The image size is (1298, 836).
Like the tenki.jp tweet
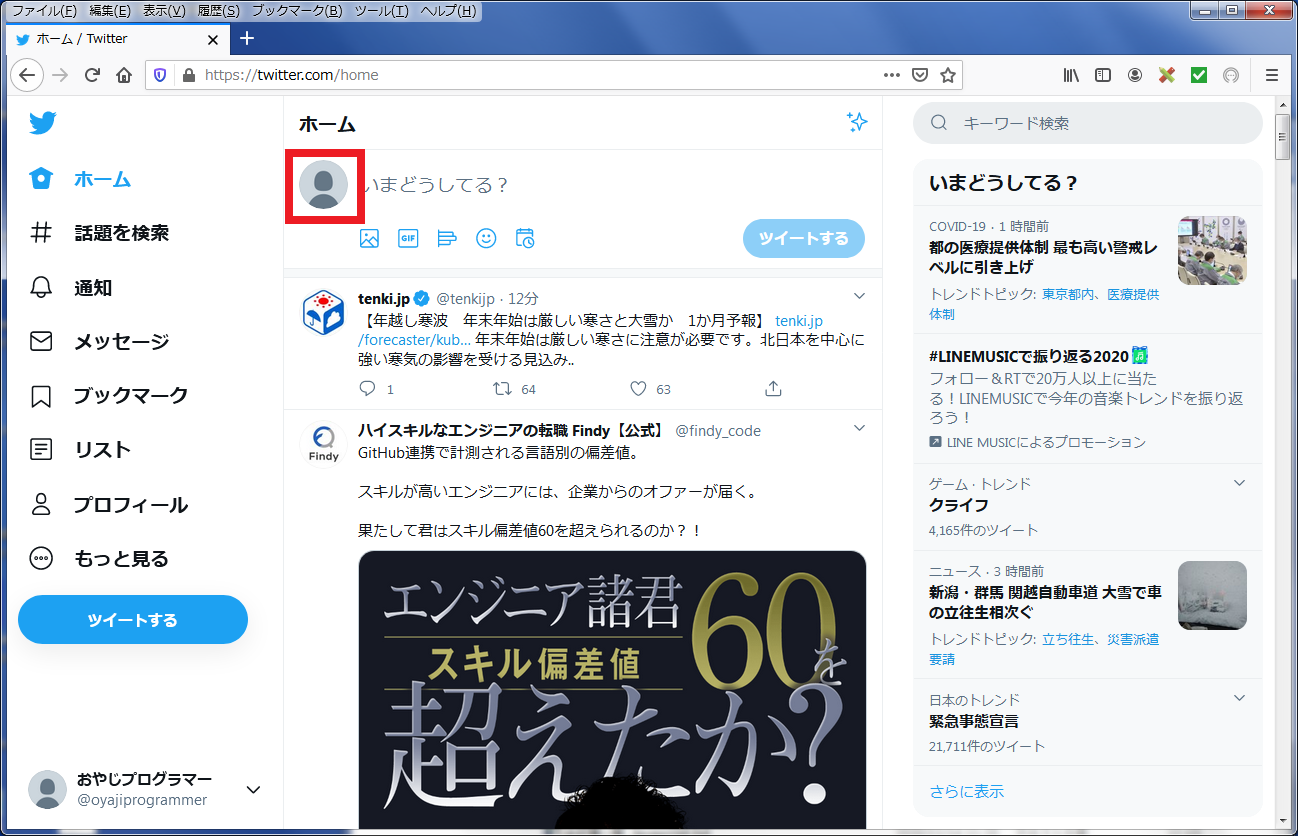pyautogui.click(x=638, y=388)
